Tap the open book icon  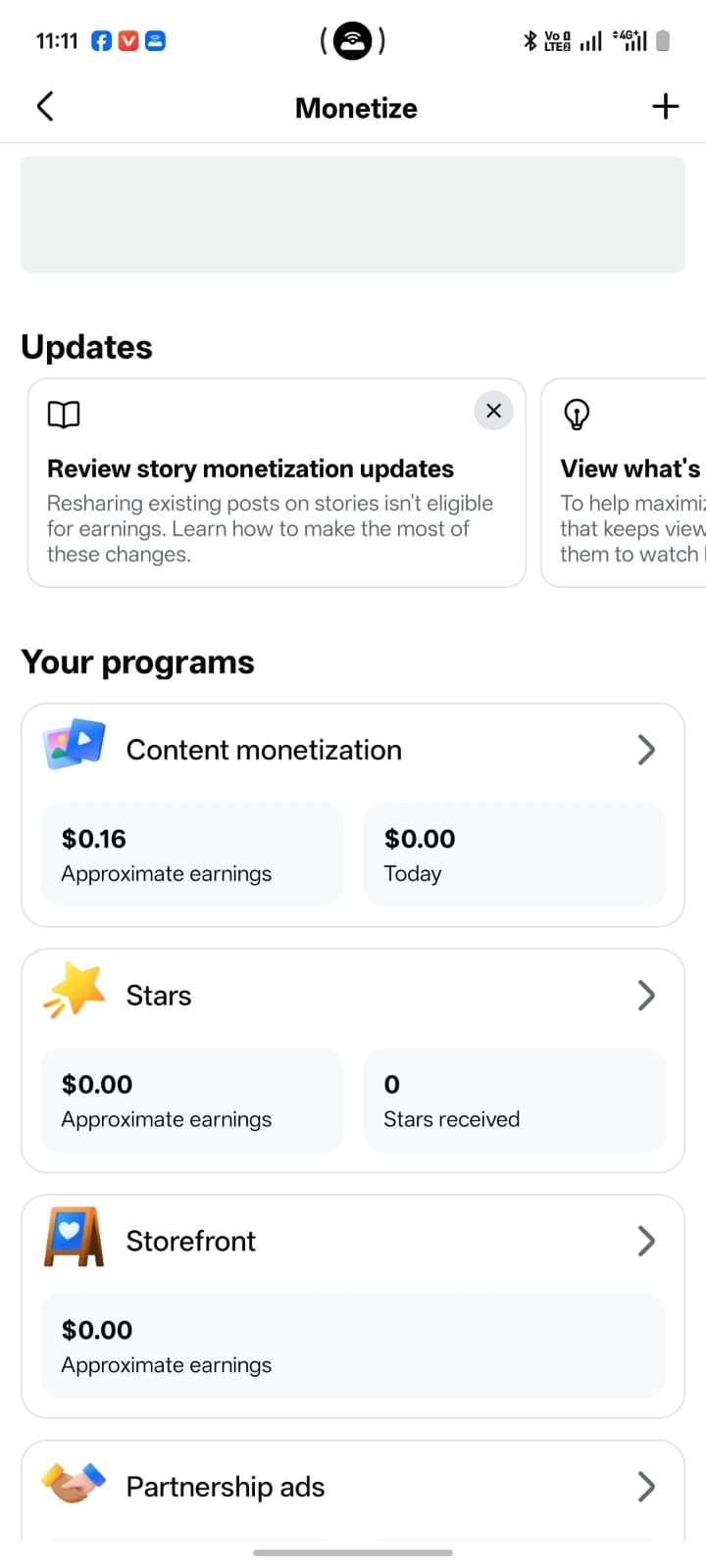pos(64,415)
